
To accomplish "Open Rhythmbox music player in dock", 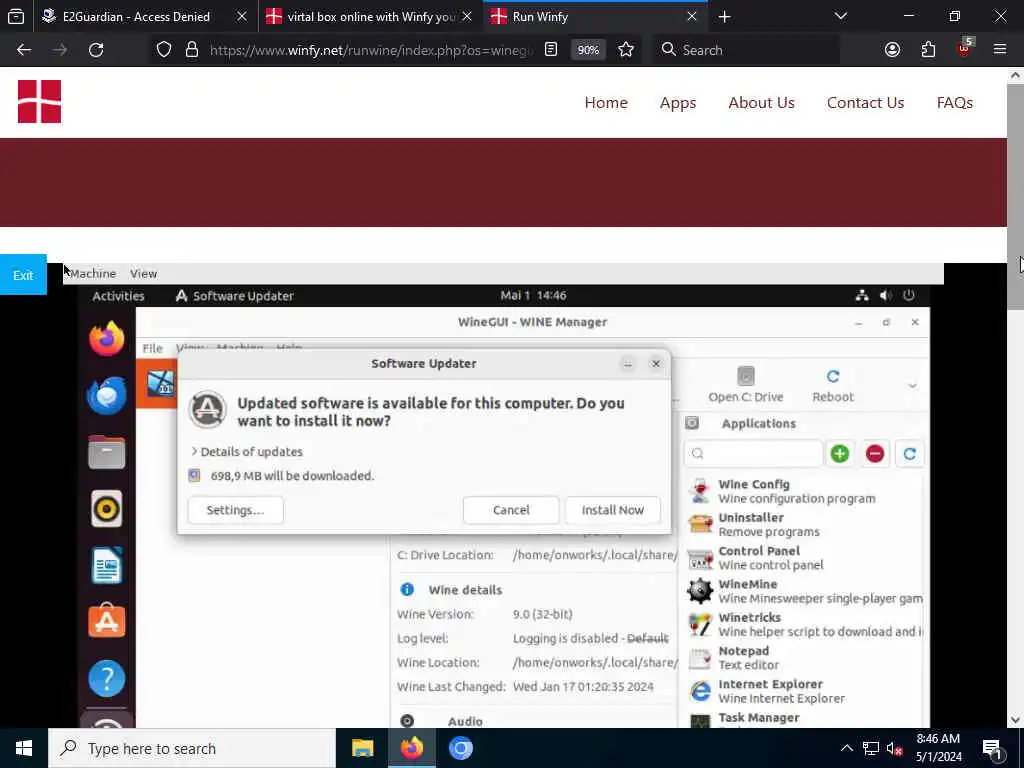I will click(106, 508).
